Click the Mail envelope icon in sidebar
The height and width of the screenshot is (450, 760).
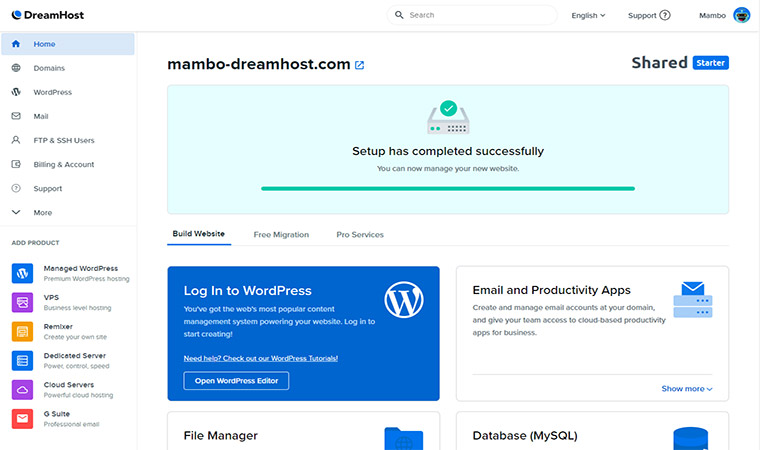[x=16, y=116]
